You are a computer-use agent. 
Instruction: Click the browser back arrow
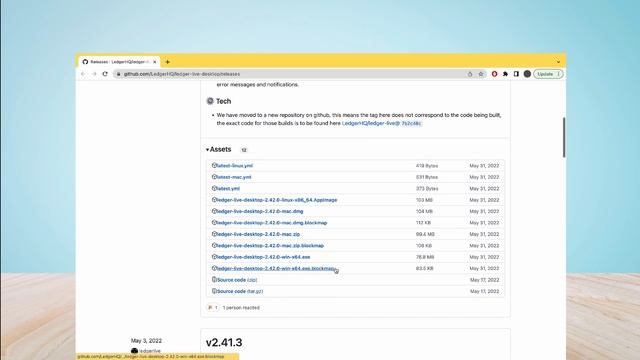pos(83,74)
